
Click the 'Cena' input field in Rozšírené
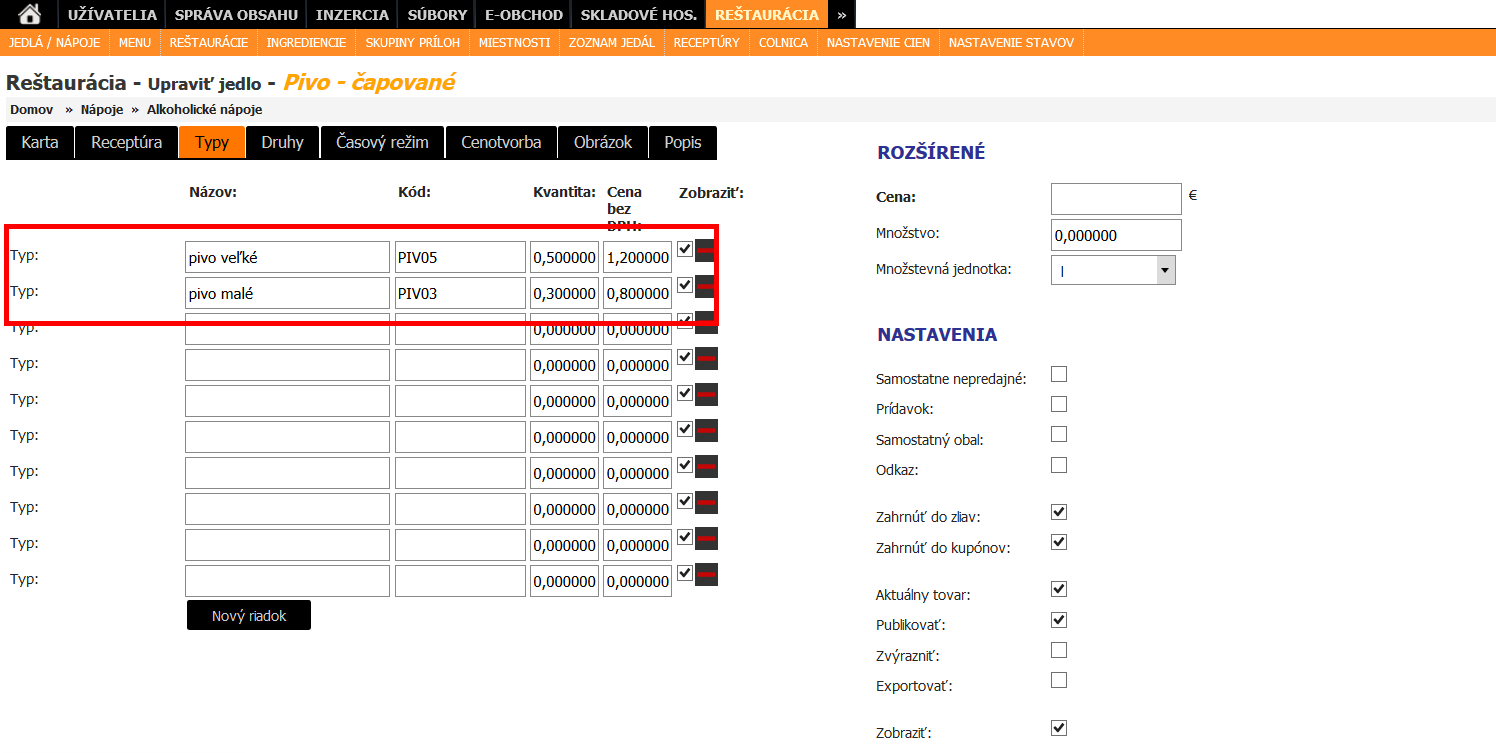1116,198
